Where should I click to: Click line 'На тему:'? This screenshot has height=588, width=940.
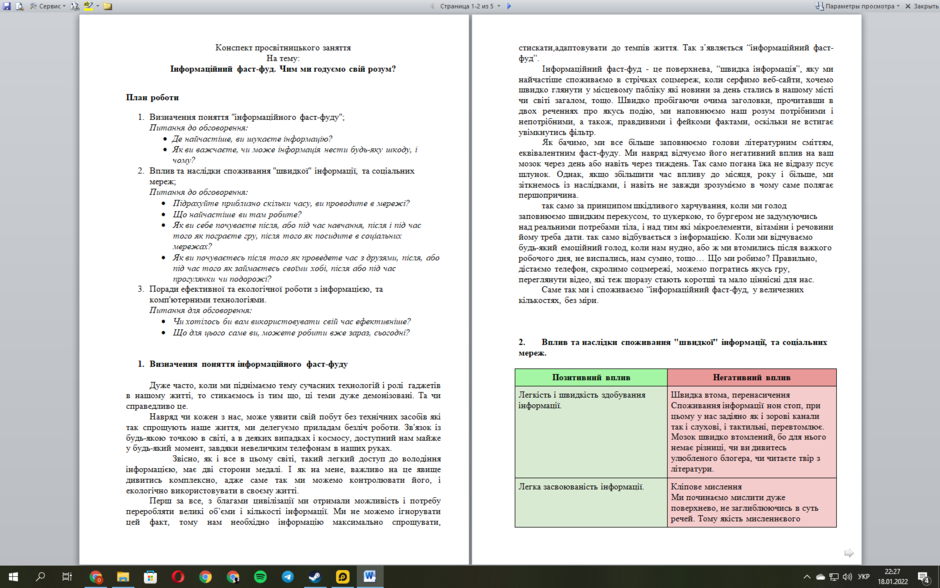(x=283, y=58)
